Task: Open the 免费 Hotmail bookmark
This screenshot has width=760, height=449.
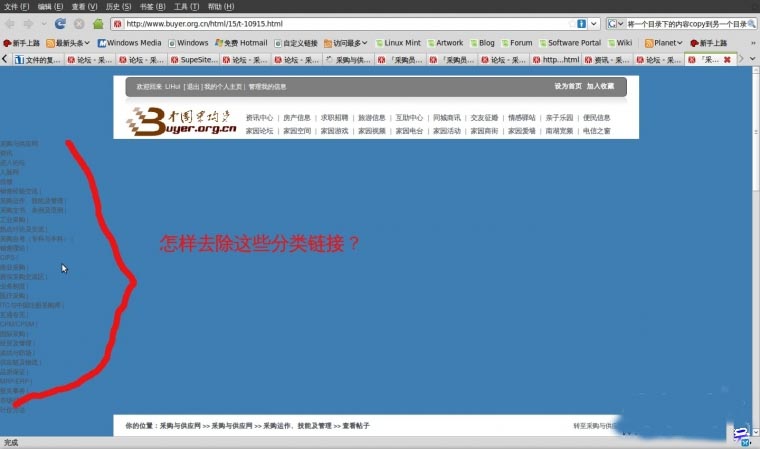Action: [x=241, y=43]
